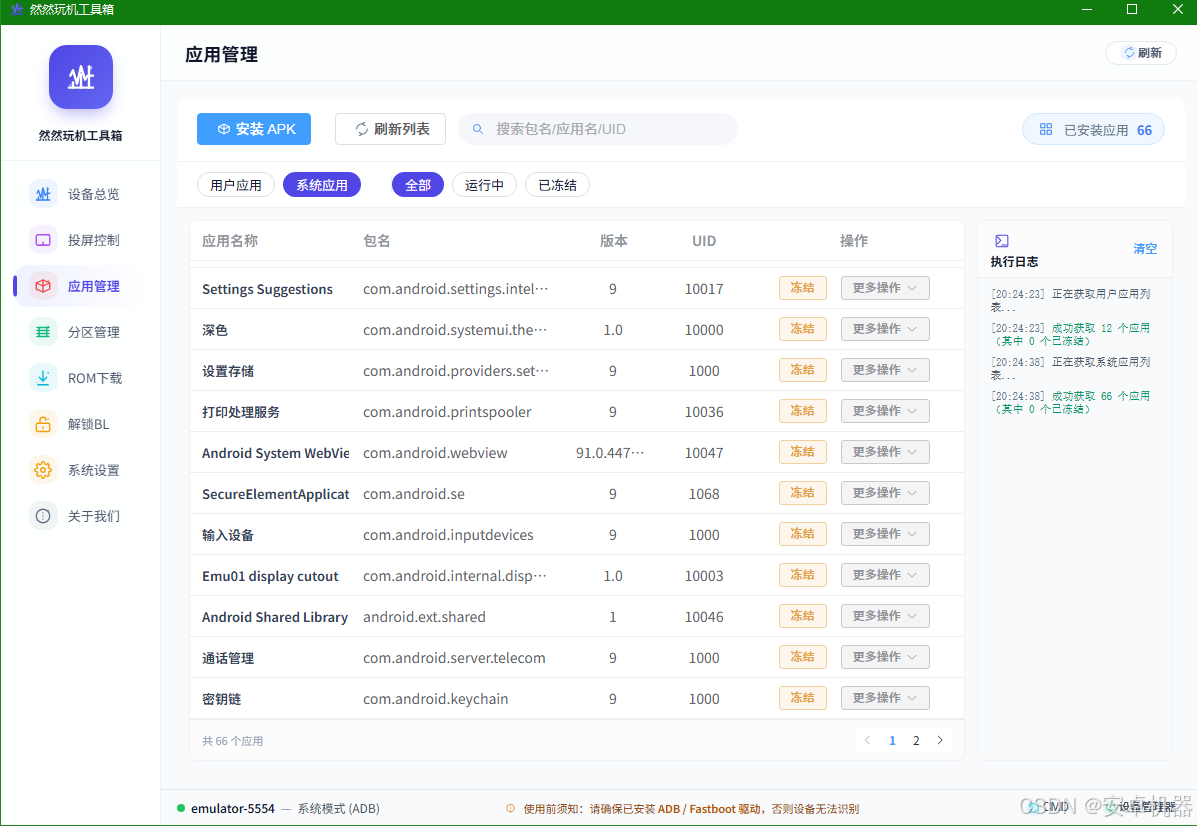Freeze 打印处理服务 with 冻结
Viewport: 1197px width, 826px height.
(x=802, y=411)
